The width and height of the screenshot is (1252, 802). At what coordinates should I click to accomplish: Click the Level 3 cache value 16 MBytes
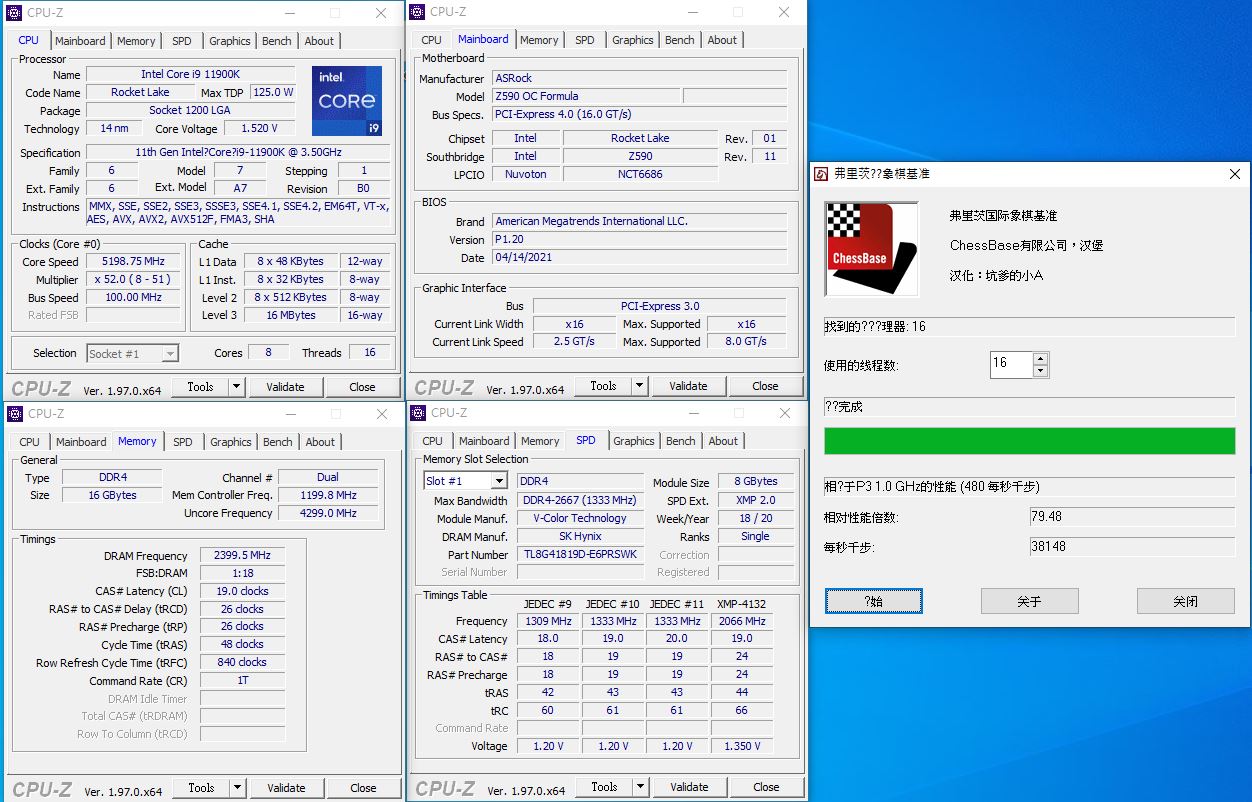coord(291,316)
